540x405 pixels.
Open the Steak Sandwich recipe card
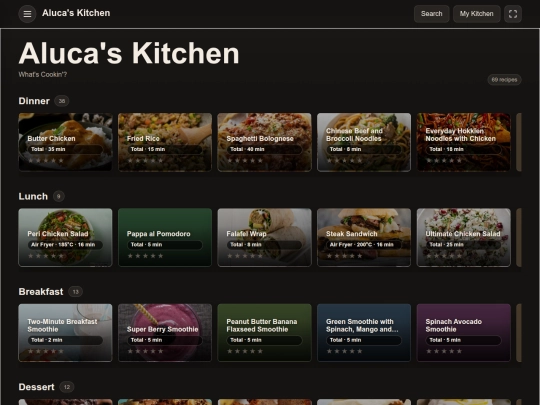pos(364,237)
